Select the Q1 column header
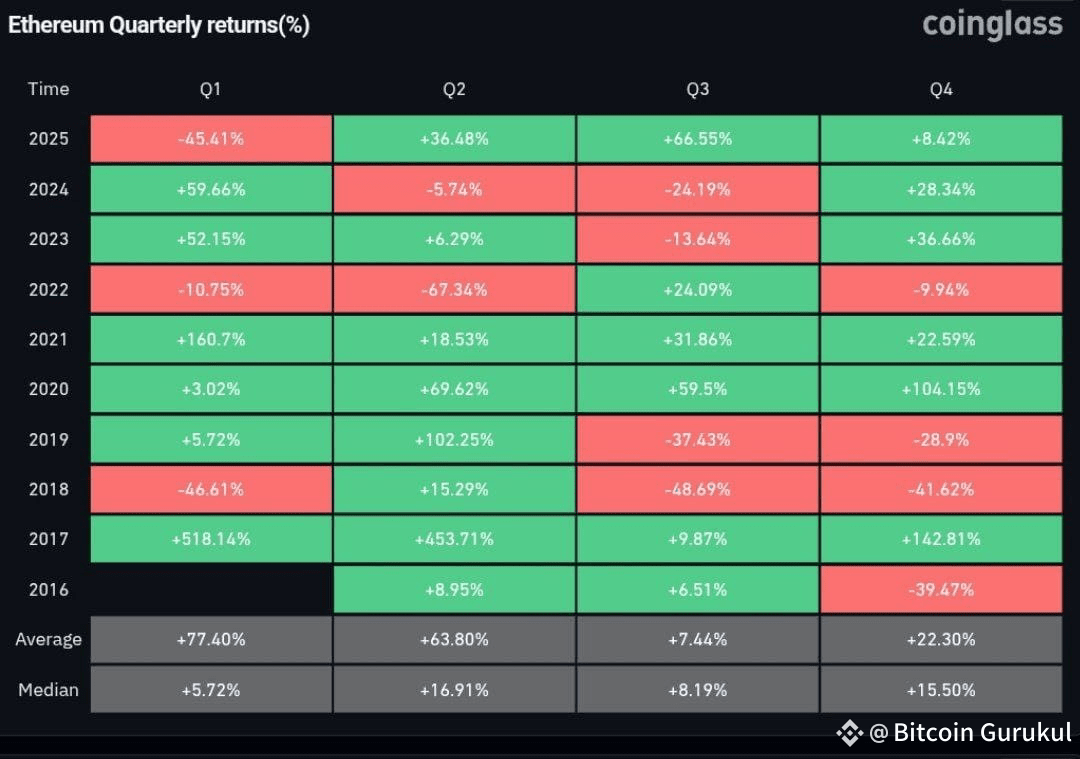This screenshot has height=759, width=1080. (210, 90)
